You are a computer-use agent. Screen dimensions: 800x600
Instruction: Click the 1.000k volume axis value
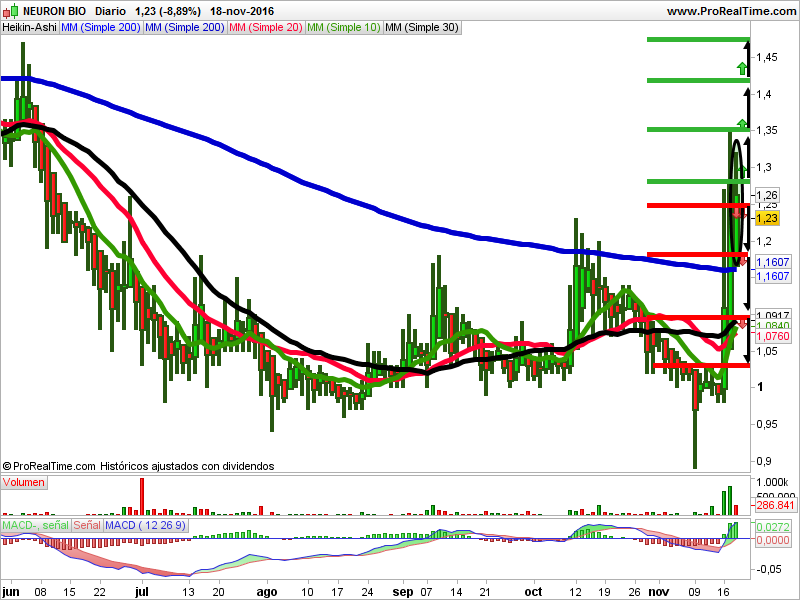tap(772, 482)
